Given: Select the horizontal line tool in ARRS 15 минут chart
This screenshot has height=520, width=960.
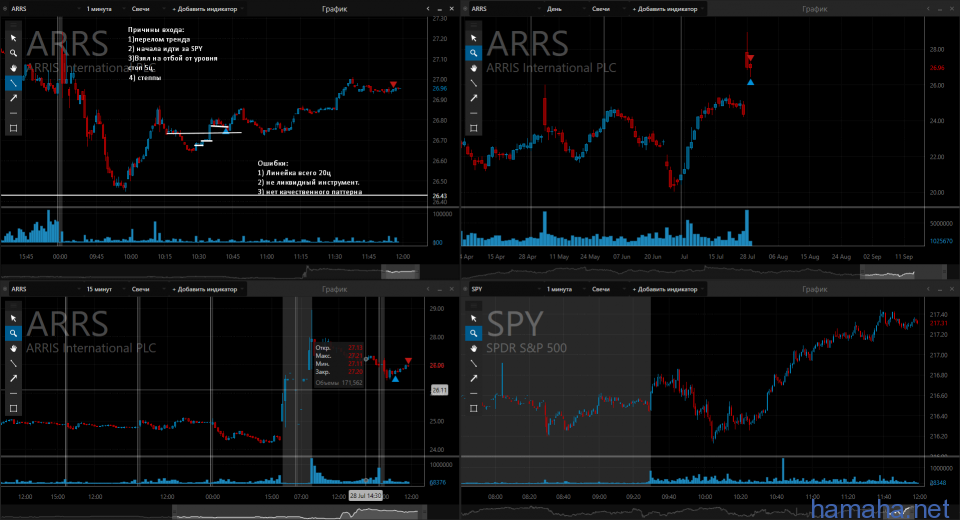Looking at the screenshot, I should coord(13,393).
